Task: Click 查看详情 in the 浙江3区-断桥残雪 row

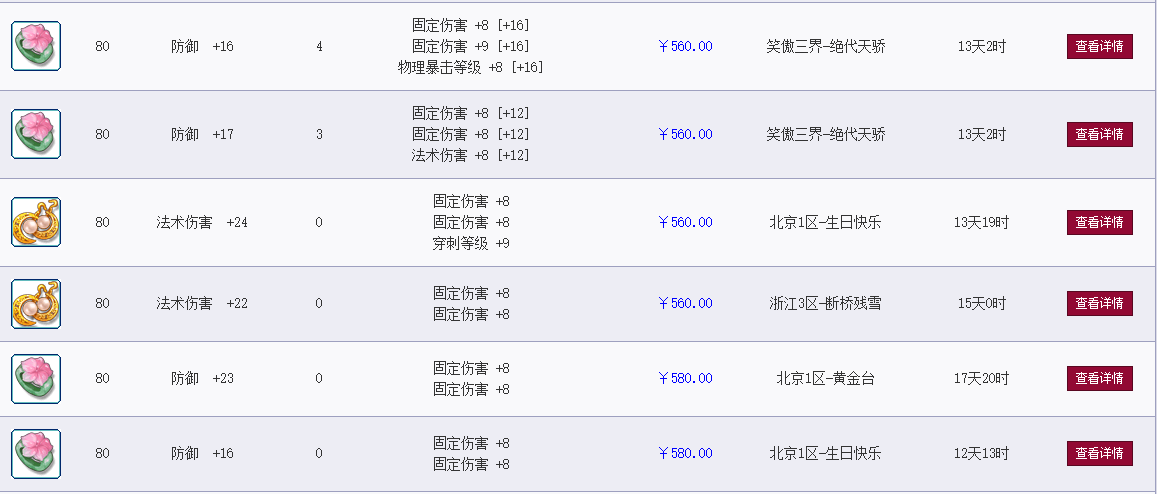Action: (1099, 303)
